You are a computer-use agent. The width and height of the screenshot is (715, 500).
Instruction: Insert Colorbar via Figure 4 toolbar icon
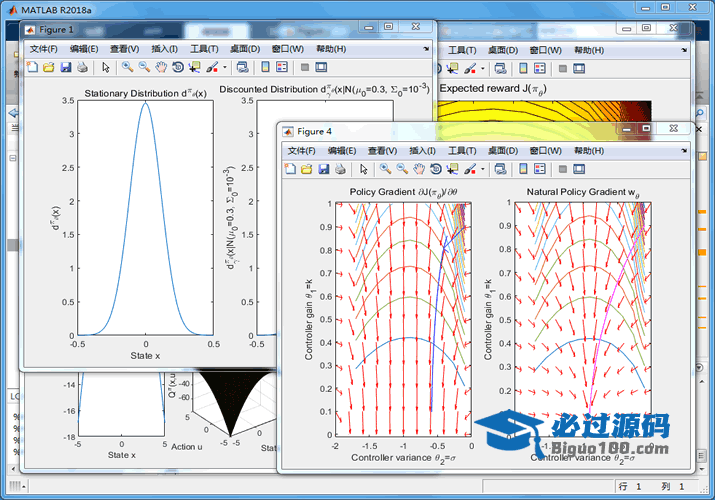(523, 169)
